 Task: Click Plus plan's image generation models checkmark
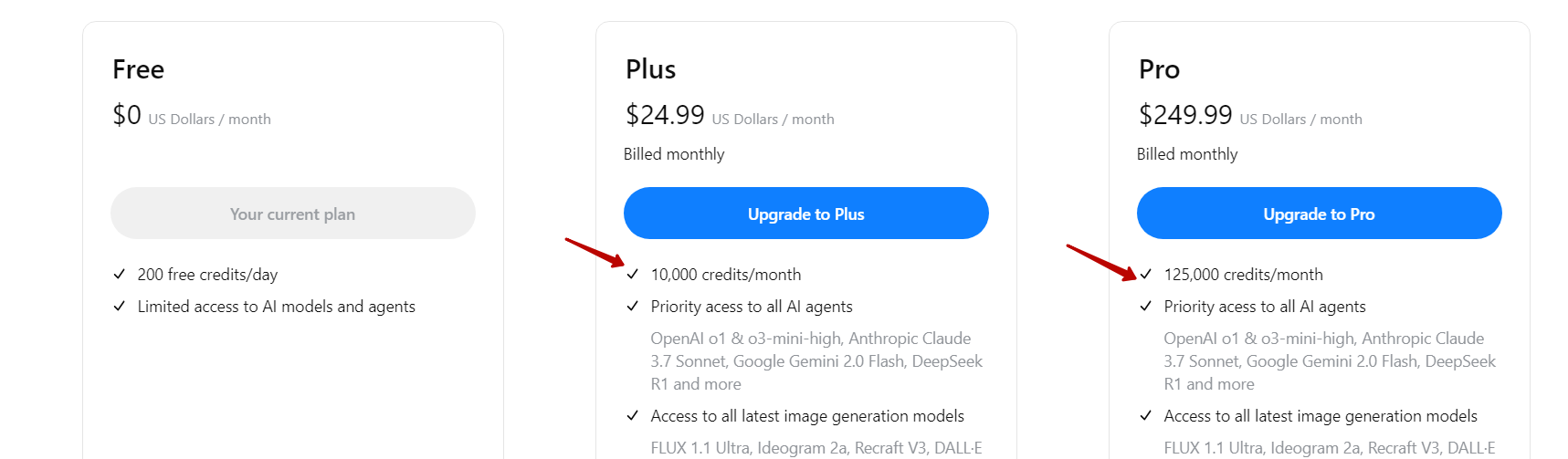[x=632, y=415]
